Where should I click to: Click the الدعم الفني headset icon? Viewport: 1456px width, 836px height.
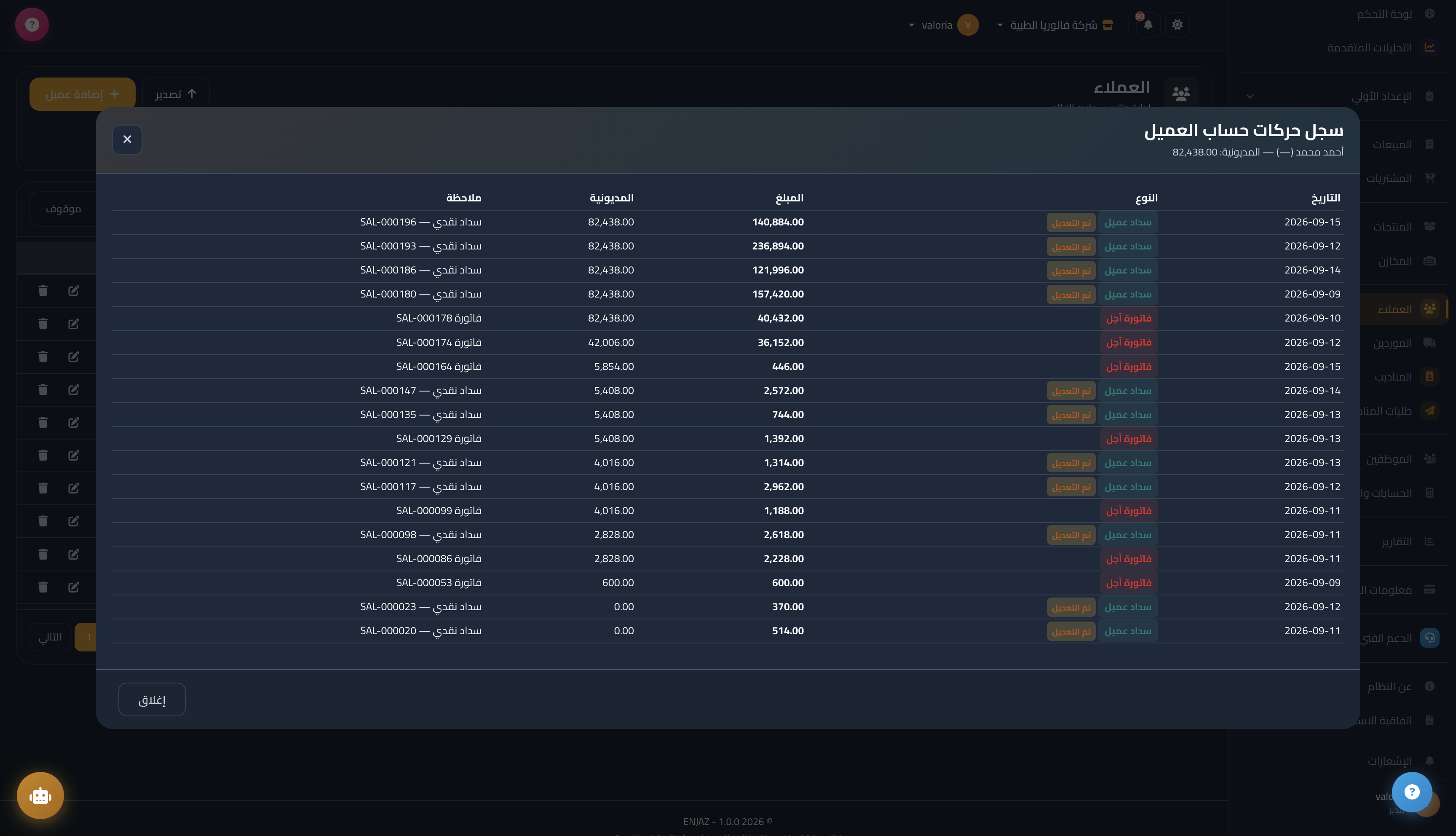[1429, 638]
